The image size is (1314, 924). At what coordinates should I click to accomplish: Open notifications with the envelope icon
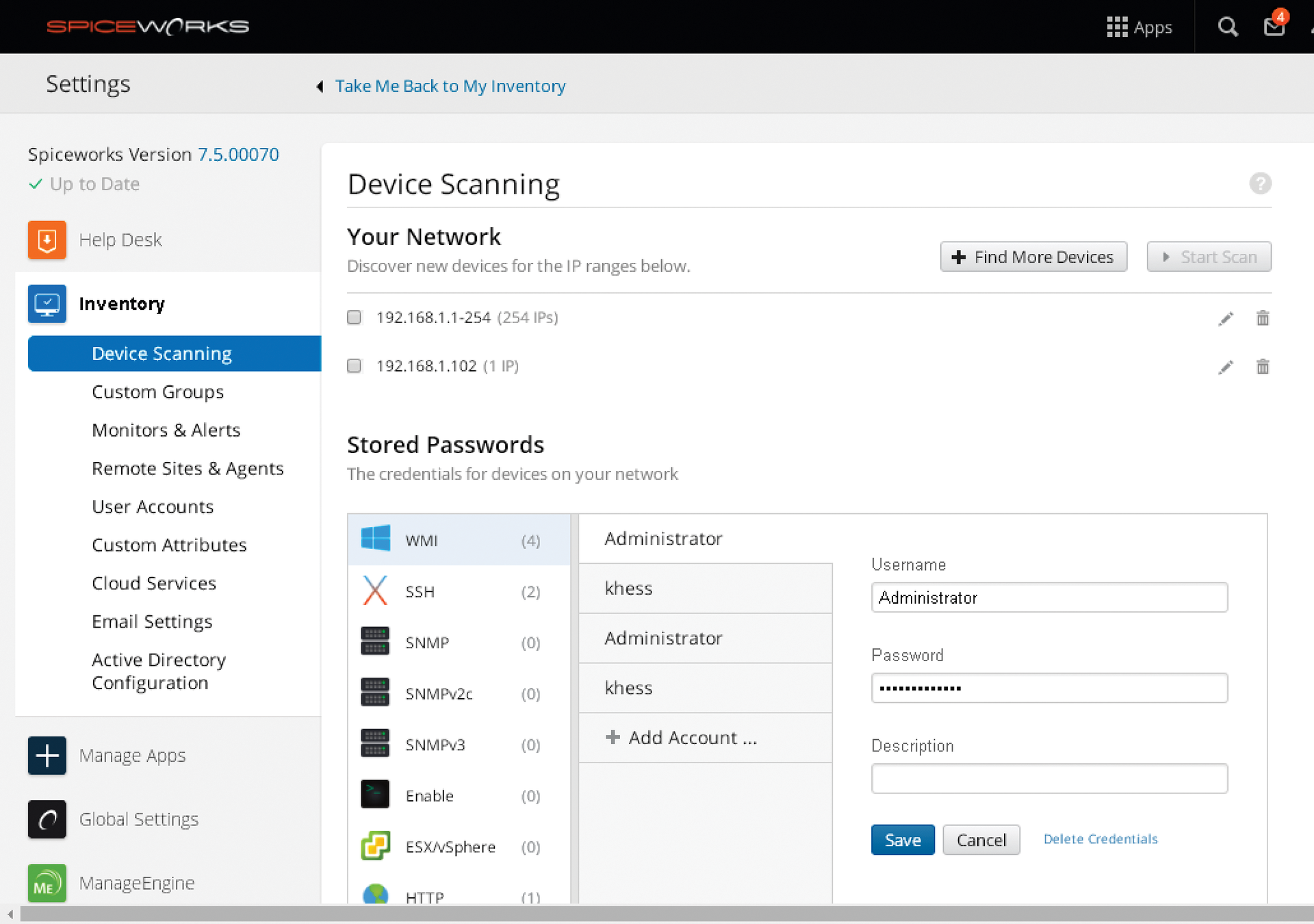1274,27
